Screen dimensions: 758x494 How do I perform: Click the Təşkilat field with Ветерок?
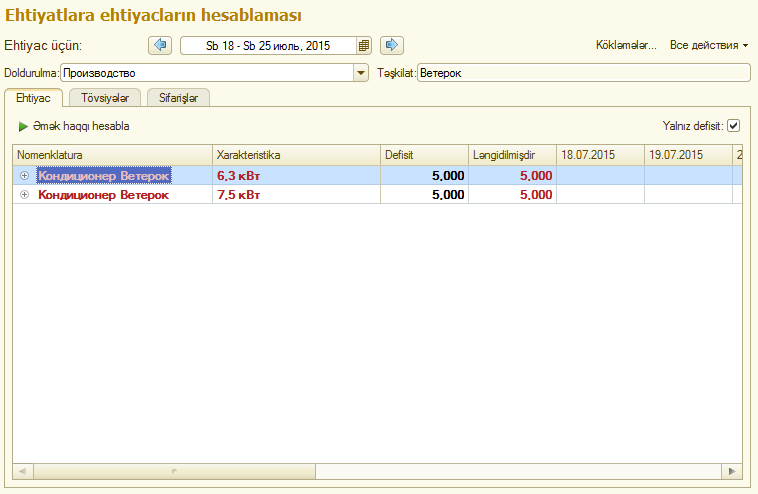[x=582, y=73]
